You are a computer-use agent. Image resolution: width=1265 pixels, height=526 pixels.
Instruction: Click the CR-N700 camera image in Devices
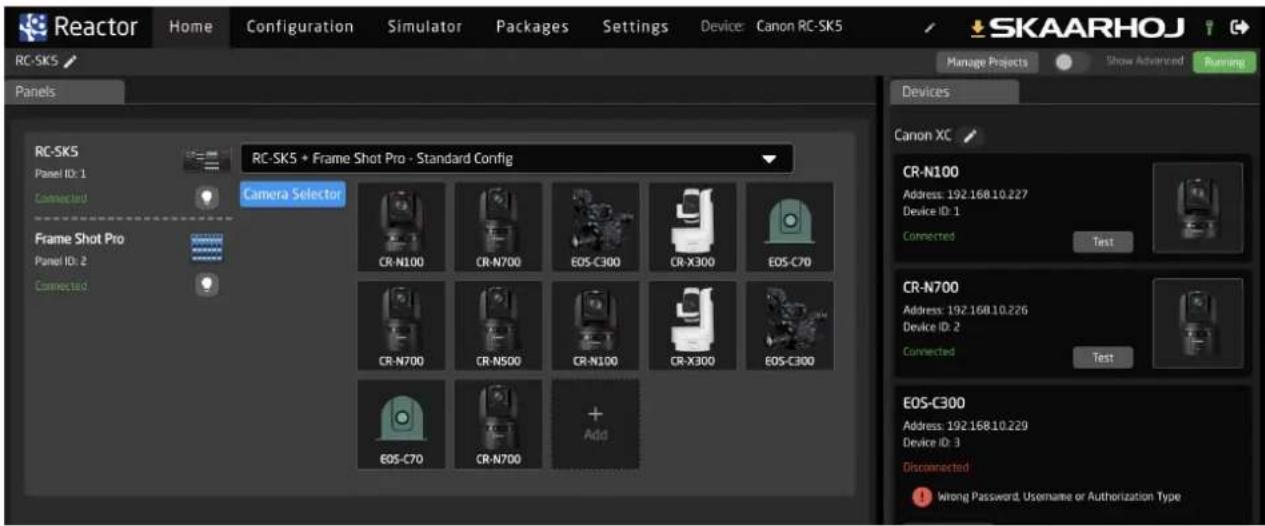pyautogui.click(x=1198, y=323)
